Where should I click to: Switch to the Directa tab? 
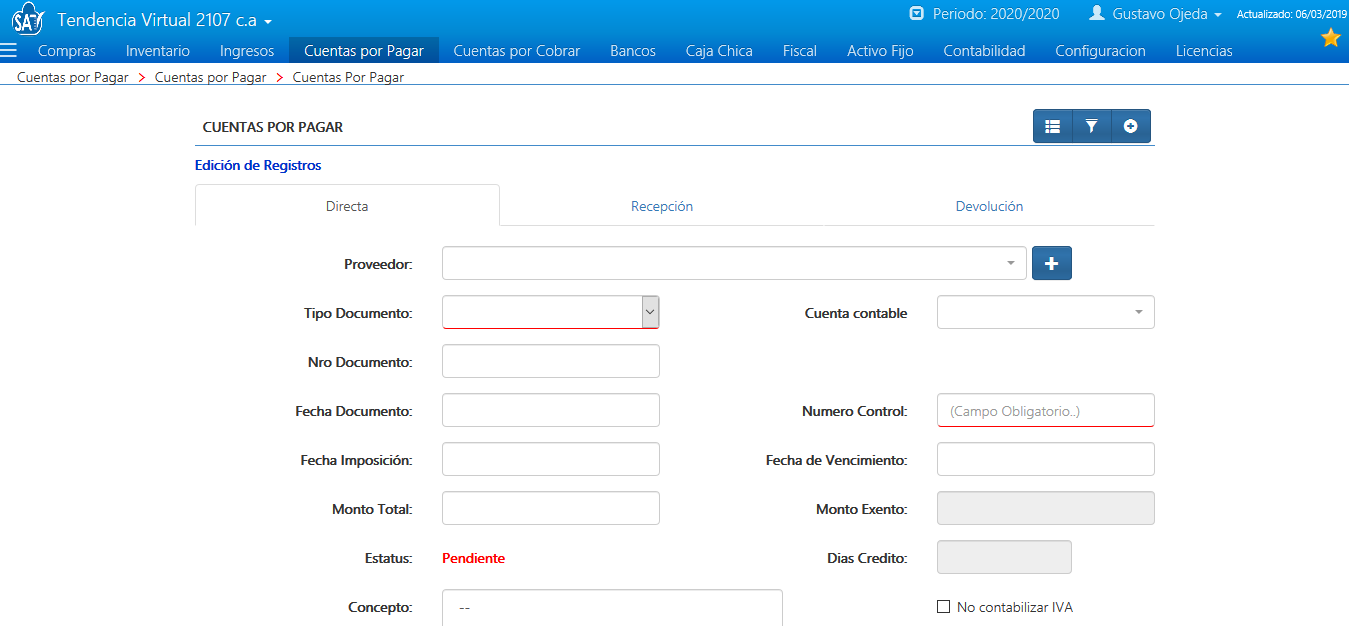point(347,206)
